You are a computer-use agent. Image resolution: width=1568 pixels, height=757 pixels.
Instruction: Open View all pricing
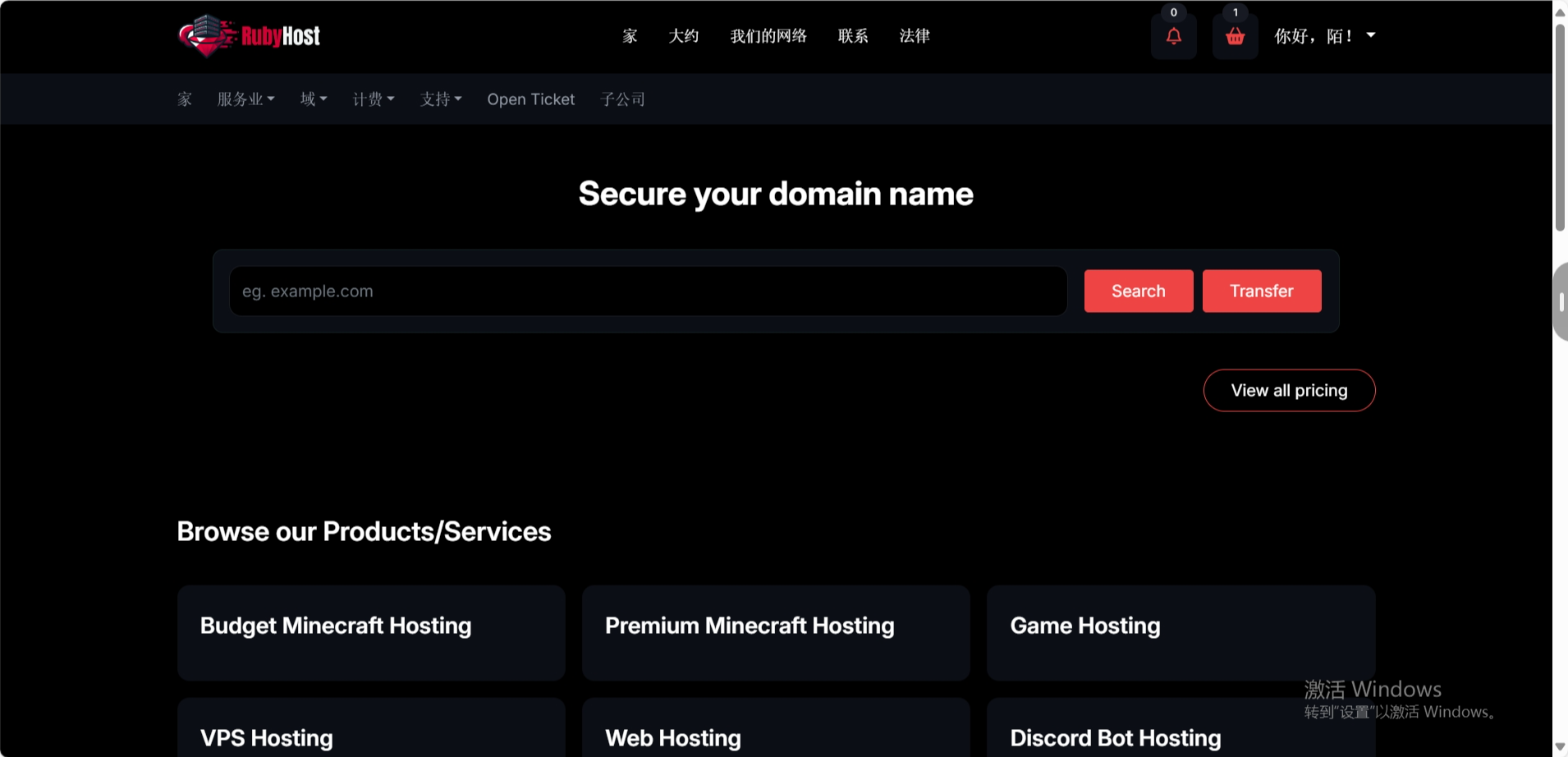pyautogui.click(x=1289, y=390)
